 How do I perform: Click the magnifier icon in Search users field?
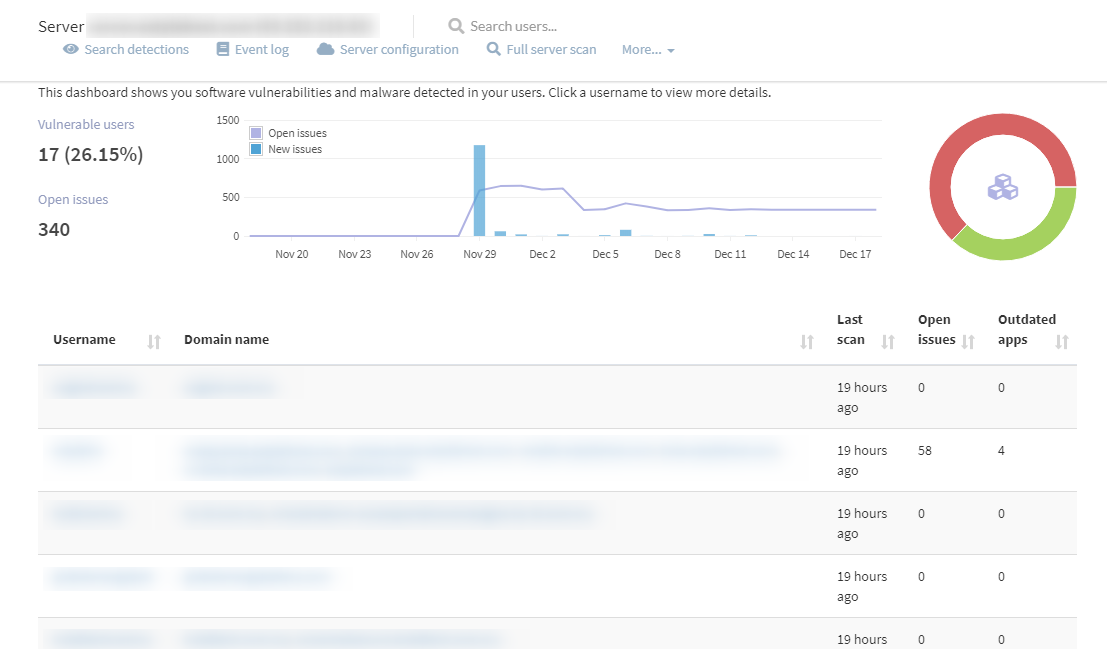point(456,26)
